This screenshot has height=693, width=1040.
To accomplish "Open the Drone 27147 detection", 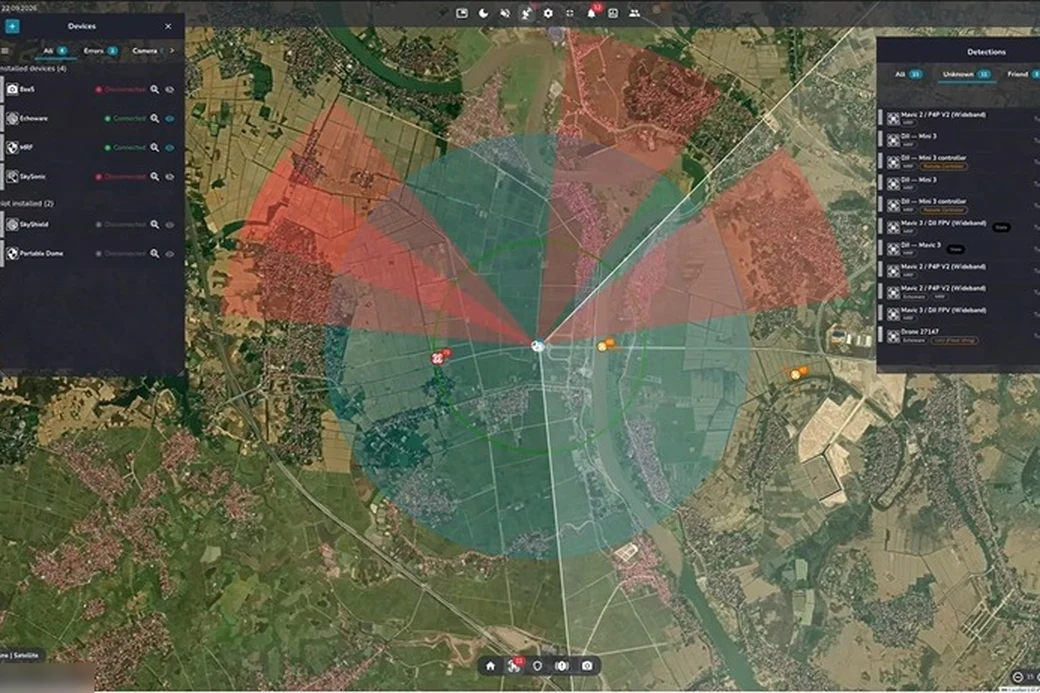I will [959, 336].
